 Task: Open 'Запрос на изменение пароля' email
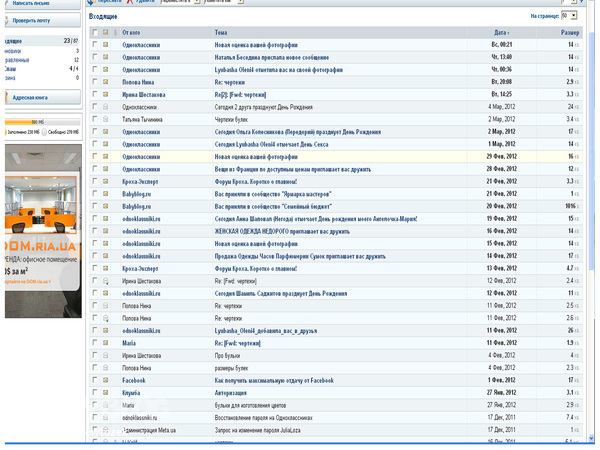[258, 430]
